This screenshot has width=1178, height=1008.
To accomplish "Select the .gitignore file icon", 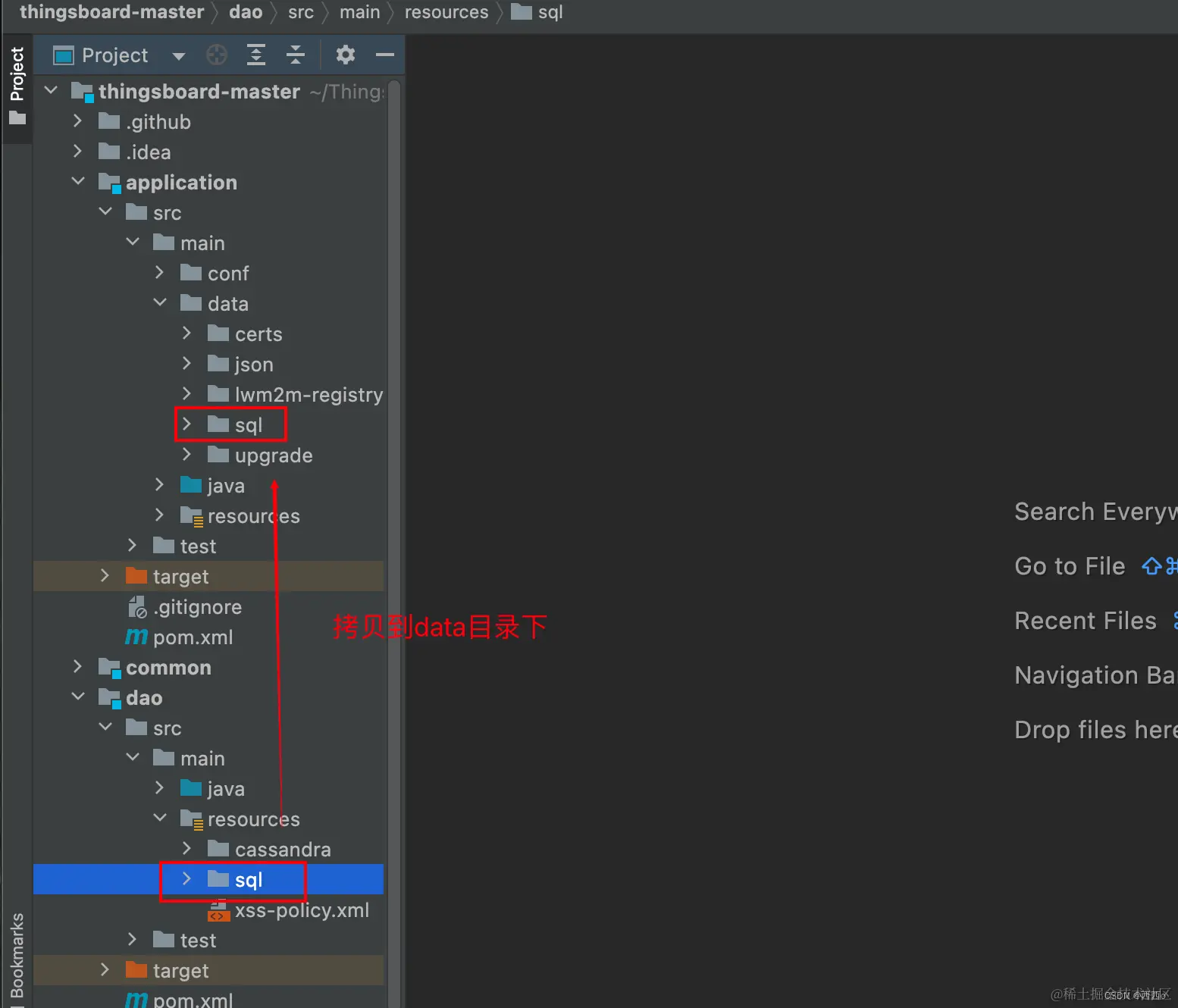I will 137,607.
